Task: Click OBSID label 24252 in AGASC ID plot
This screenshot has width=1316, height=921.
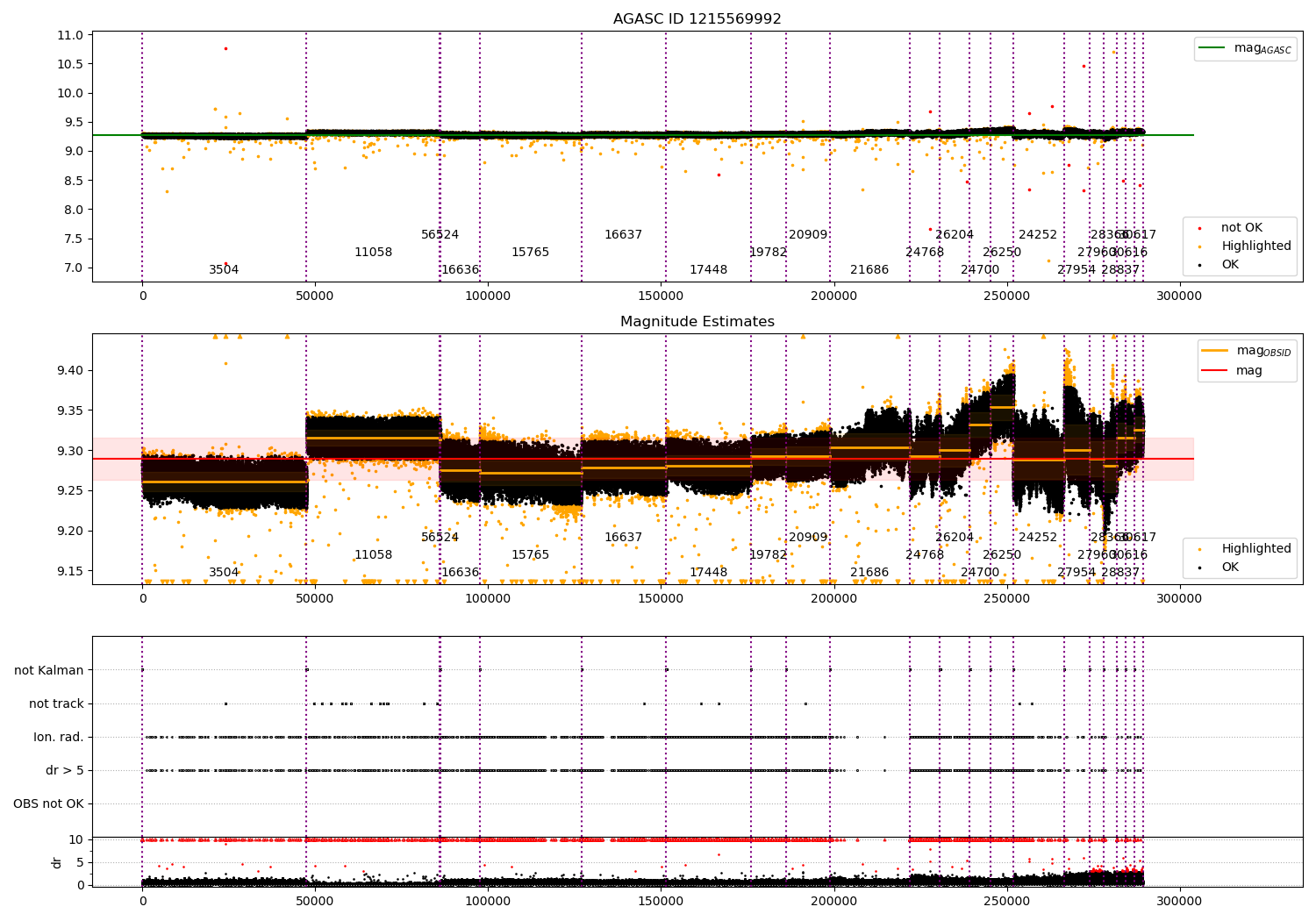Action: (x=1038, y=235)
